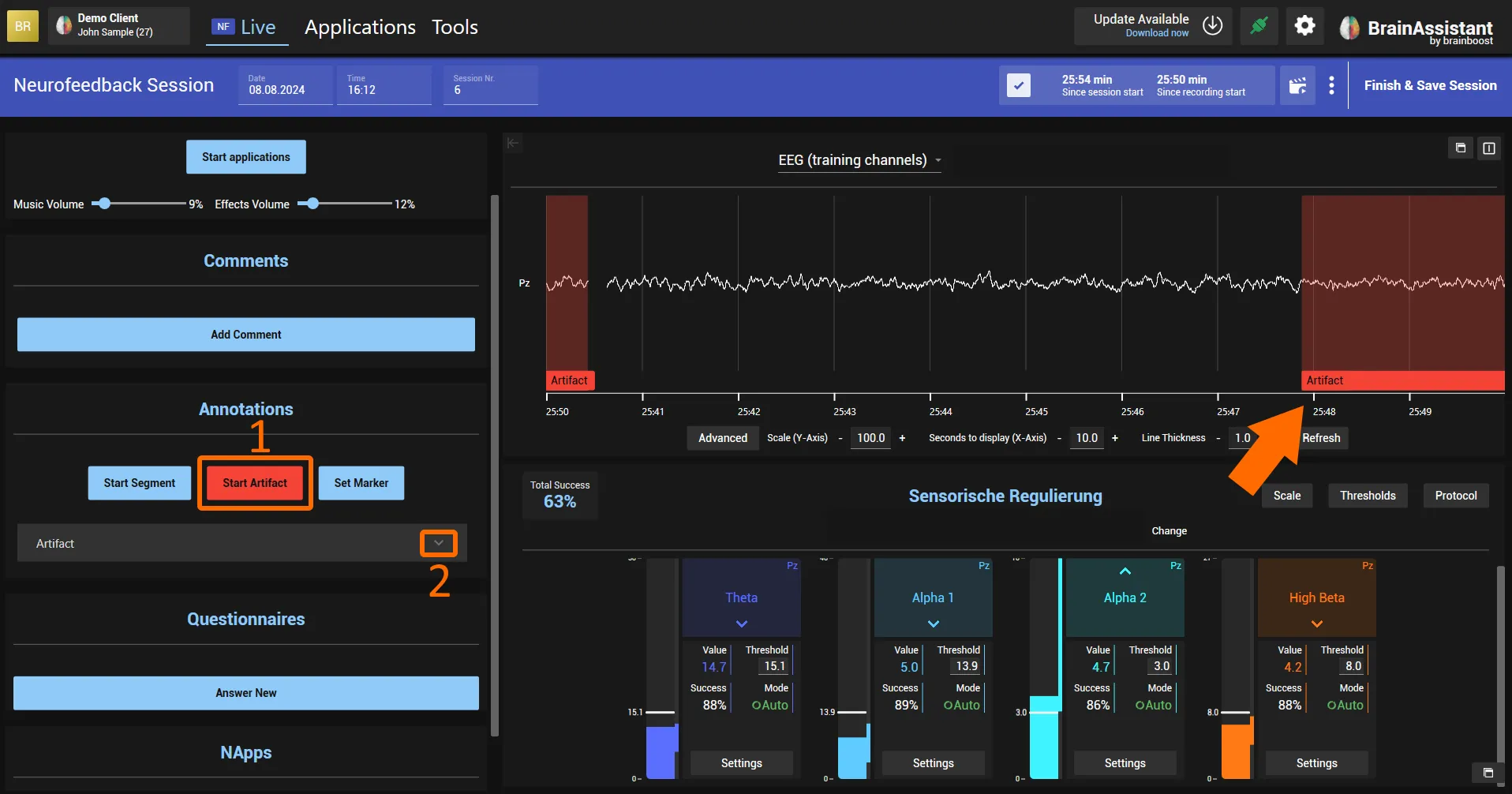The image size is (1512, 794).
Task: Toggle the session timer checkbox
Action: click(1019, 85)
